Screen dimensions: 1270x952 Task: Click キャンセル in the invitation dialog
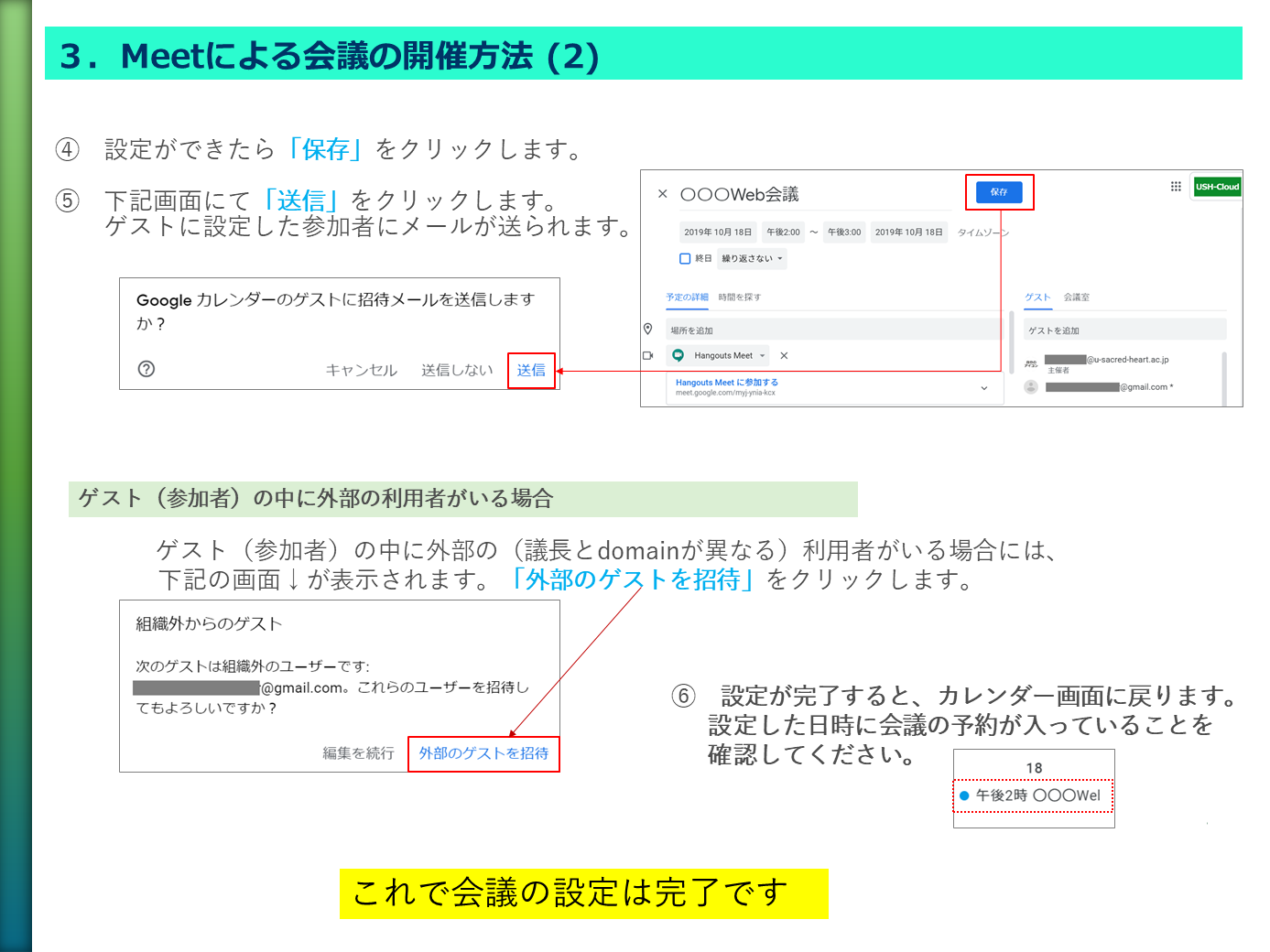[362, 370]
